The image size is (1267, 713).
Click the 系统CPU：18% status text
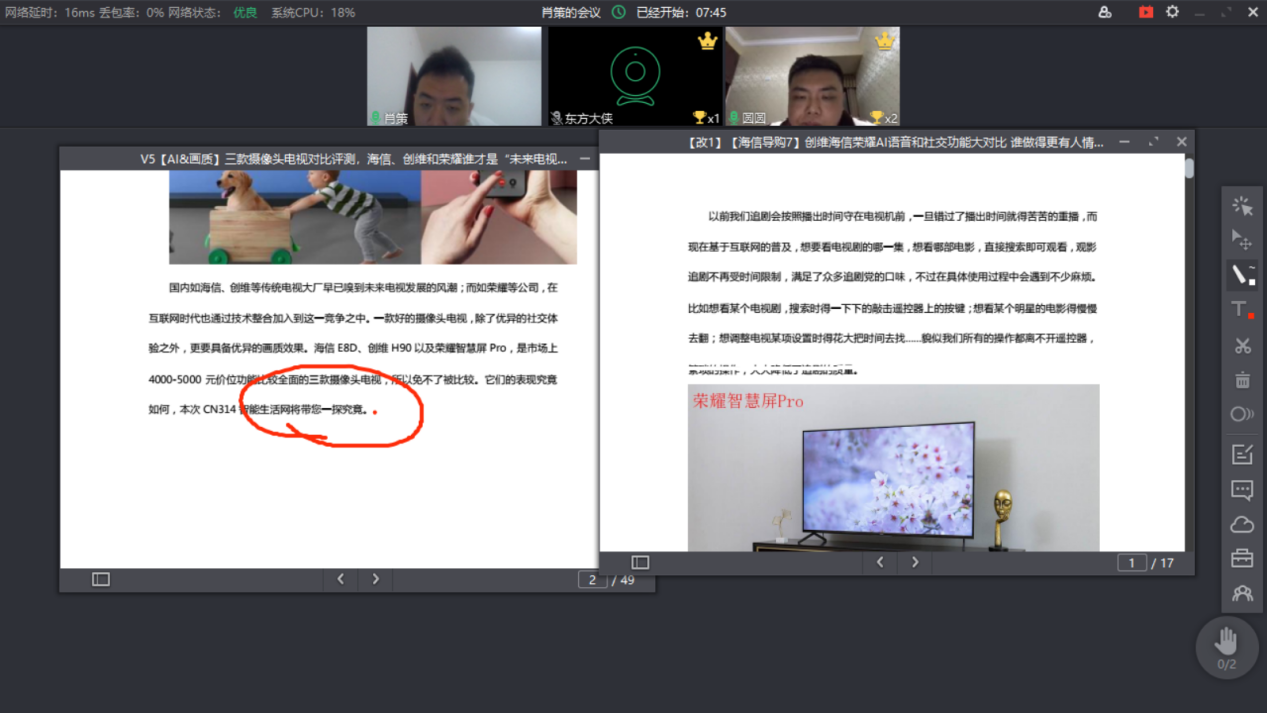tap(313, 12)
